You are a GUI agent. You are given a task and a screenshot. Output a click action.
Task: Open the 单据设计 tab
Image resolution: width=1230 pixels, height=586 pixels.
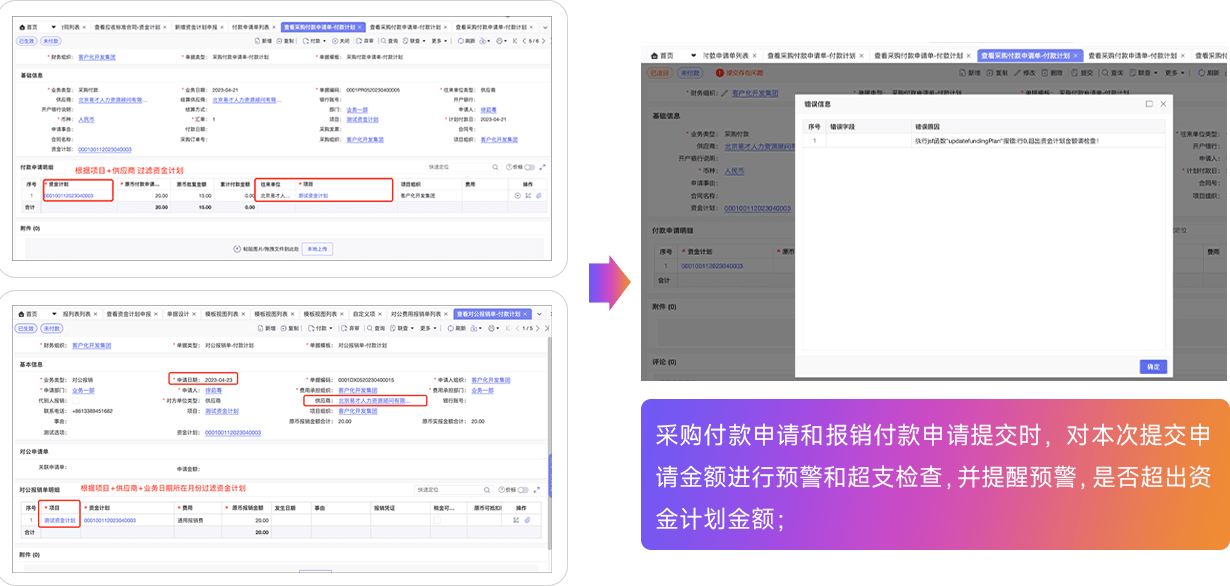pyautogui.click(x=177, y=314)
